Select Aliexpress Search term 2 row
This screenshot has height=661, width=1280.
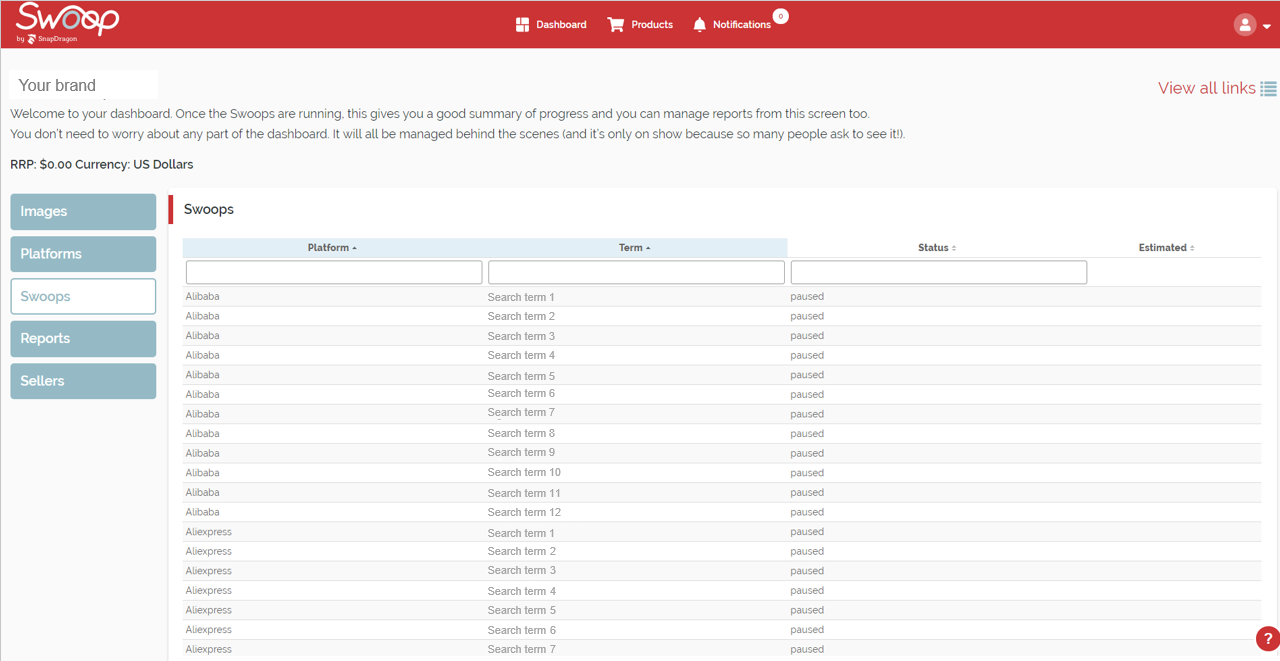[x=721, y=551]
